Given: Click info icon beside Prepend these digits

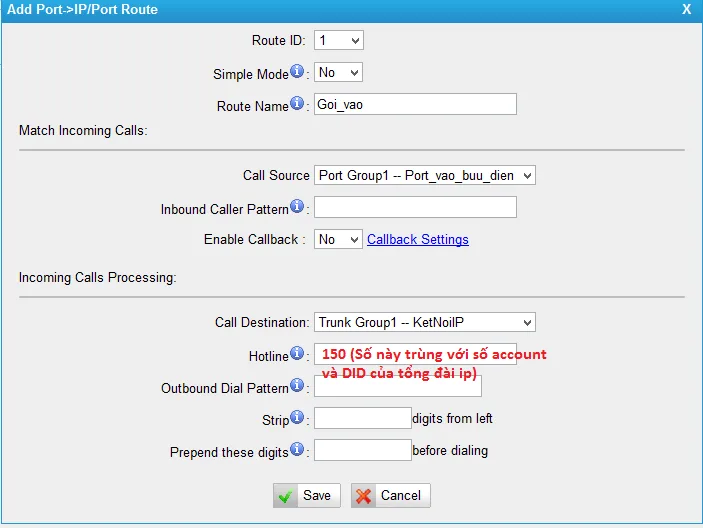Looking at the screenshot, I should [297, 451].
